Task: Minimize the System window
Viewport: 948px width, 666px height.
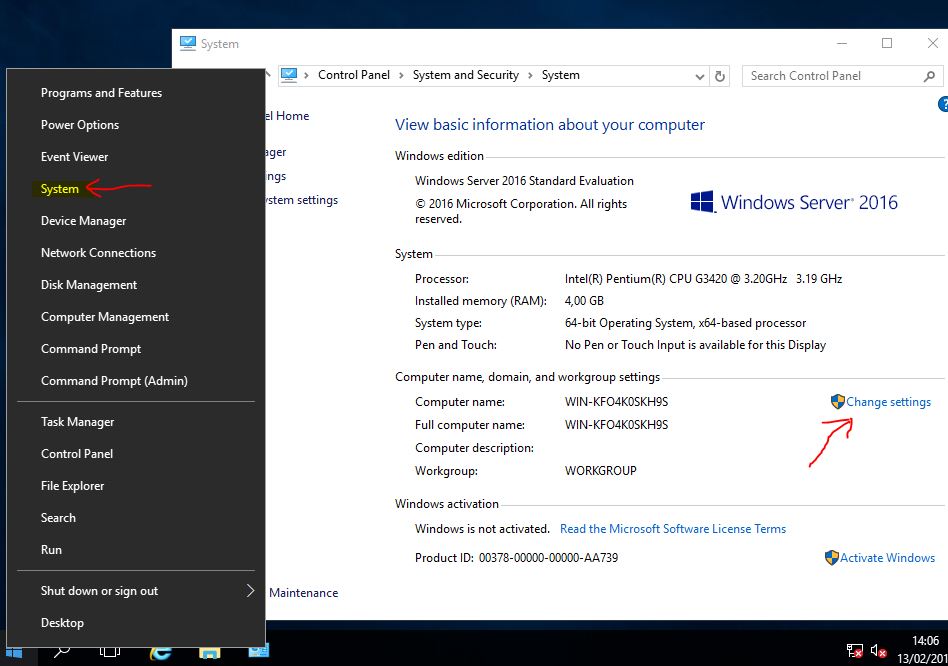Action: coord(842,44)
